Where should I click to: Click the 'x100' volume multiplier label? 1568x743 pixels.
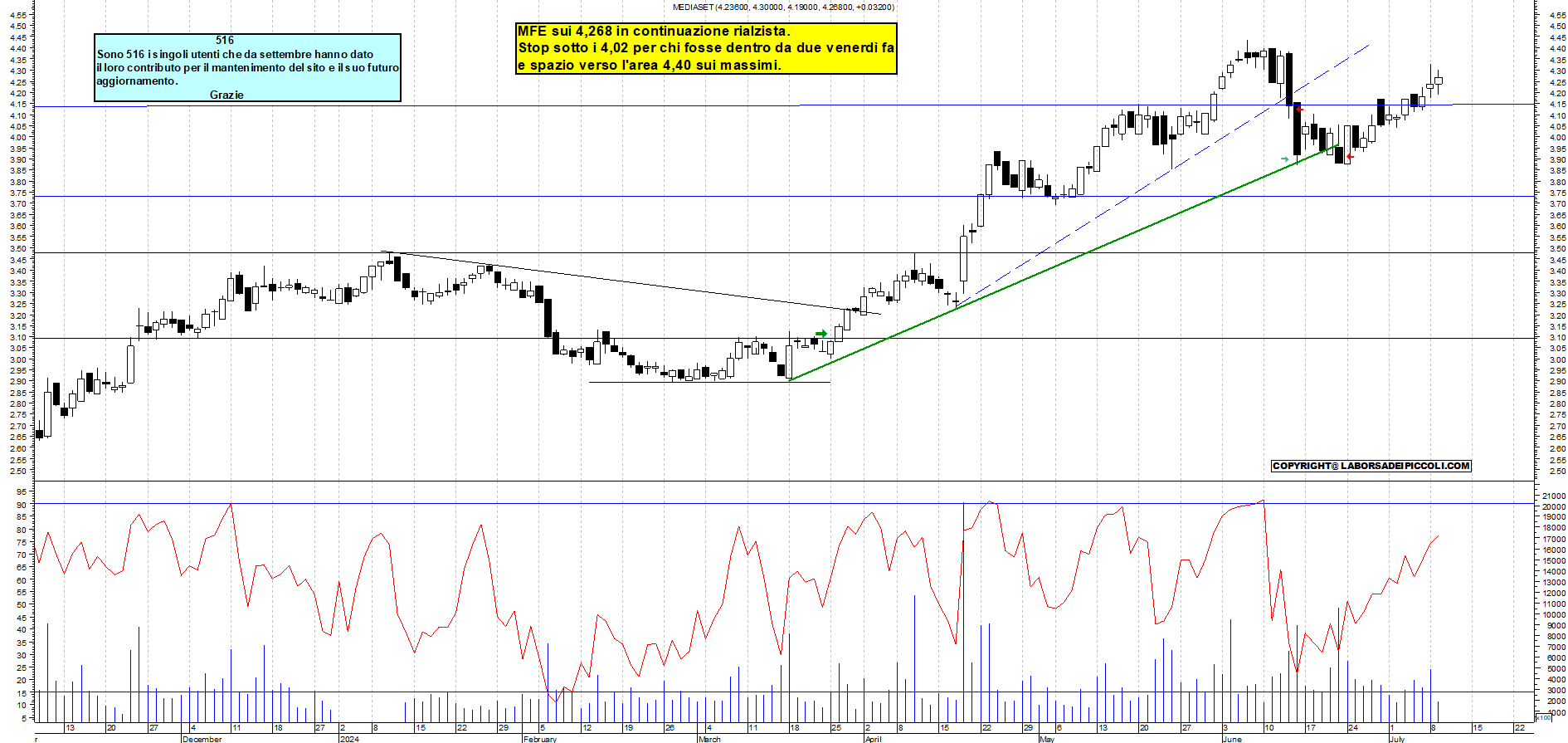coord(1542,717)
